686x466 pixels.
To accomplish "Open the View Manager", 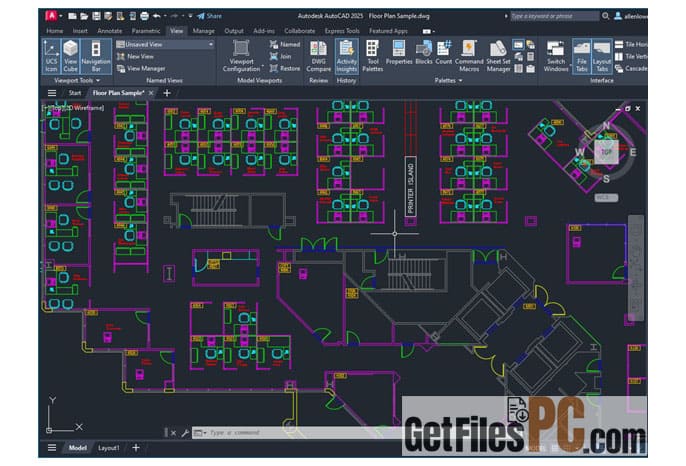I will [x=141, y=69].
